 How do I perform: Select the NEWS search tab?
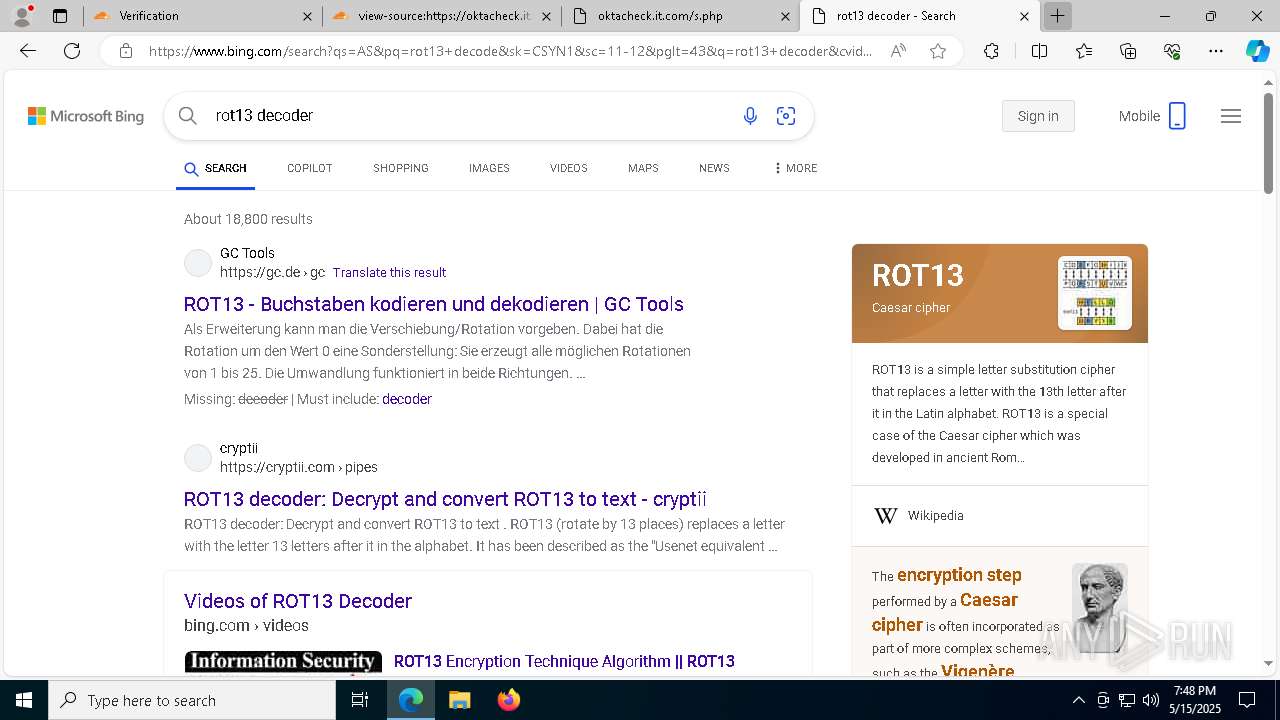[714, 168]
